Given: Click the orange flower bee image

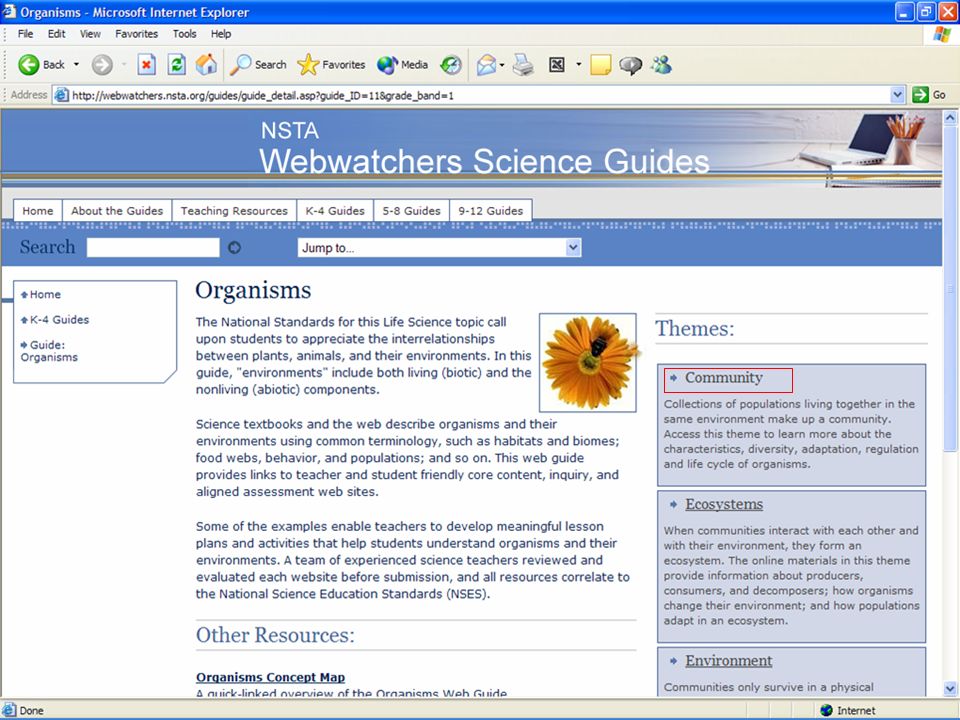Looking at the screenshot, I should click(x=588, y=362).
